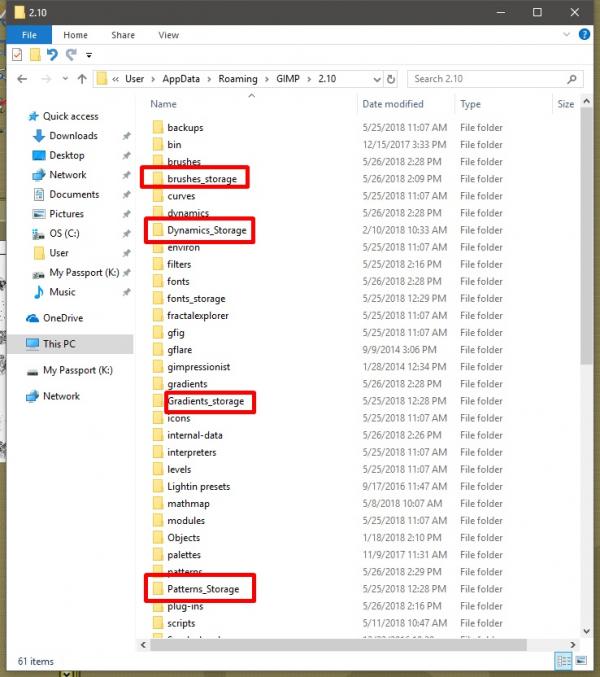Click the New folder icon in quick access toolbar
The width and height of the screenshot is (600, 677).
coord(35,55)
